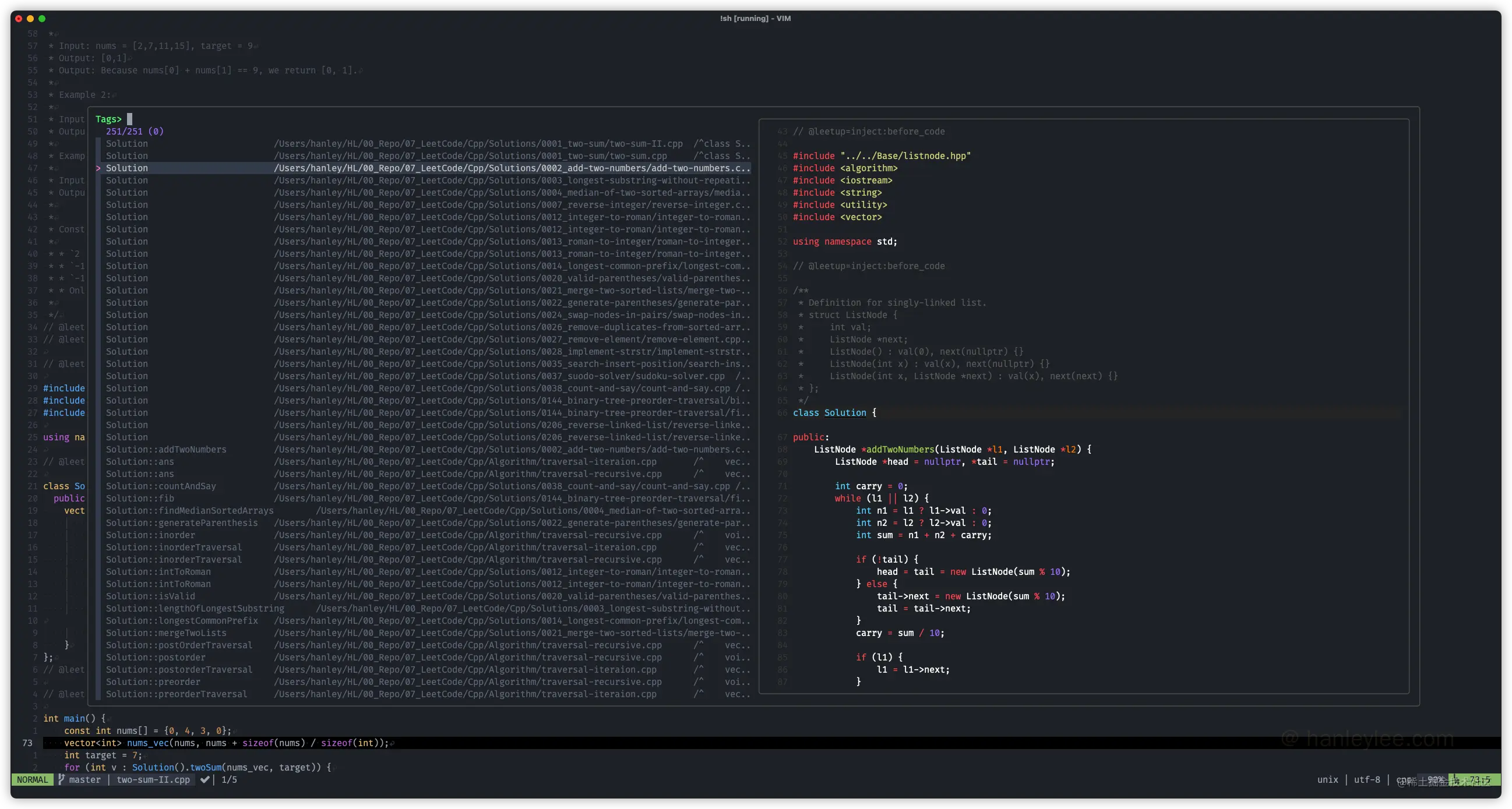Image resolution: width=1512 pixels, height=809 pixels.
Task: Select Solution tag for 0021_merge-two-sorted-lists
Action: 422,291
